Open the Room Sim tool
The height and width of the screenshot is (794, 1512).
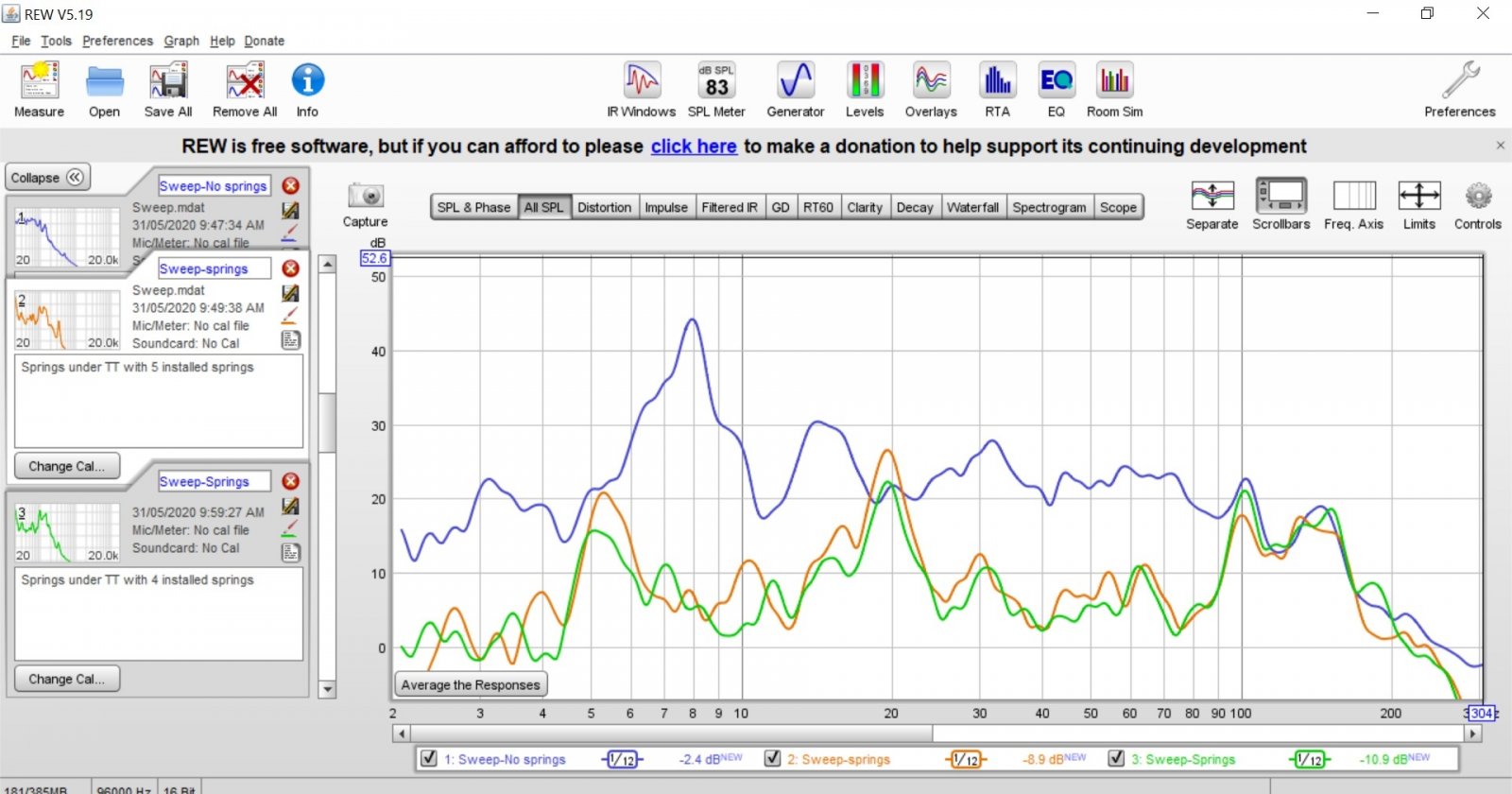click(1114, 90)
